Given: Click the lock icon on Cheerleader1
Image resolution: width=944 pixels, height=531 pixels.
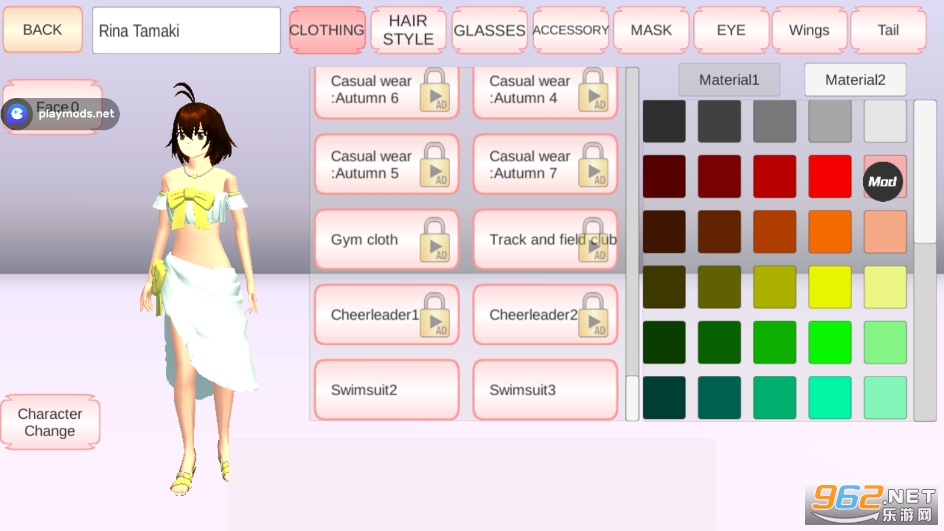Looking at the screenshot, I should pyautogui.click(x=434, y=315).
